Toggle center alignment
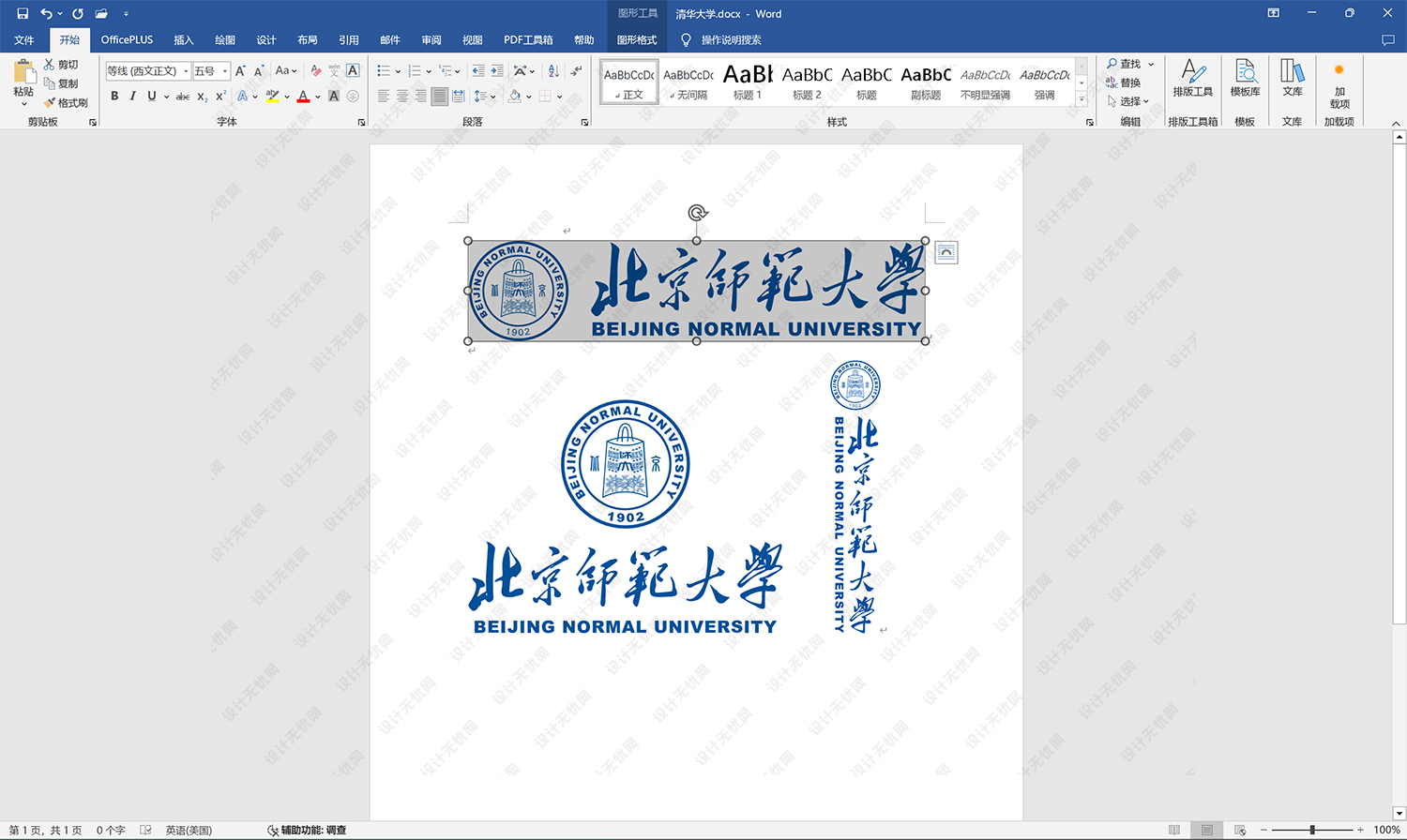 (402, 96)
